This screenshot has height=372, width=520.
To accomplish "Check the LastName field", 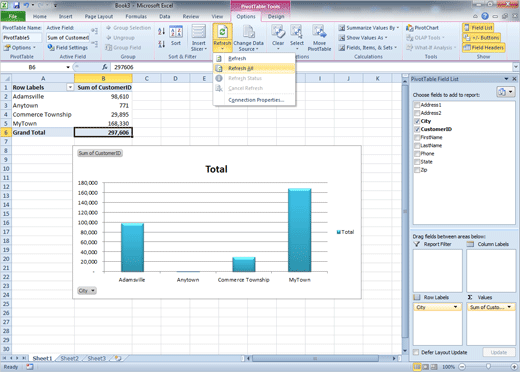I will [417, 146].
